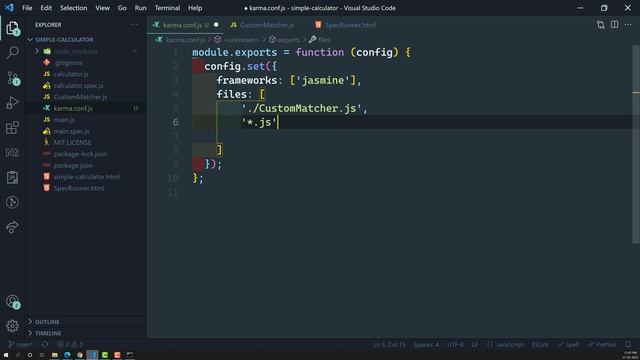Screen dimensions: 640x360
Task: Open the taskbar search magnifier
Action: [x=18, y=355]
